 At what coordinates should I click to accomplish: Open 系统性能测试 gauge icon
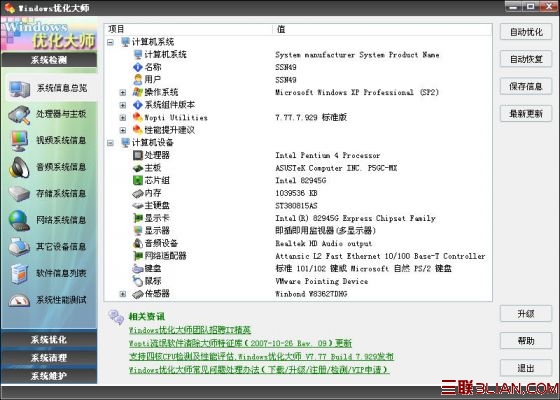(x=19, y=300)
